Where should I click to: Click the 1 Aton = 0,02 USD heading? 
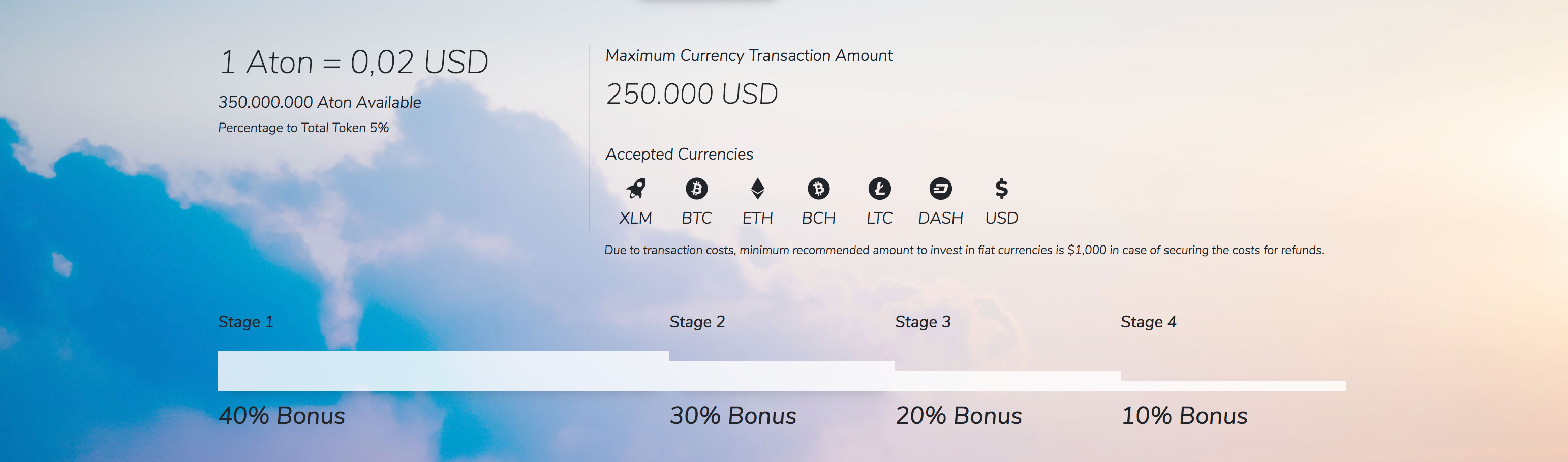point(354,62)
